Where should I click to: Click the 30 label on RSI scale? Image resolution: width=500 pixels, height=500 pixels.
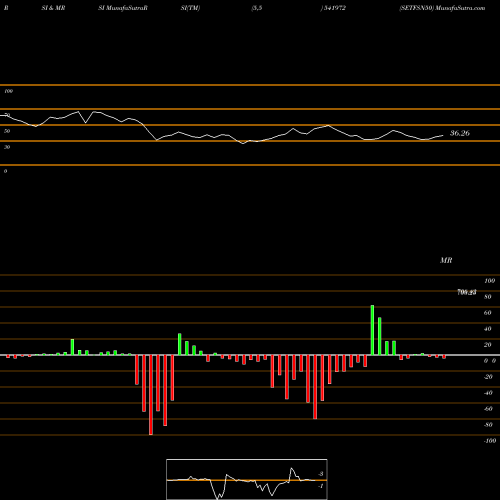click(7, 147)
